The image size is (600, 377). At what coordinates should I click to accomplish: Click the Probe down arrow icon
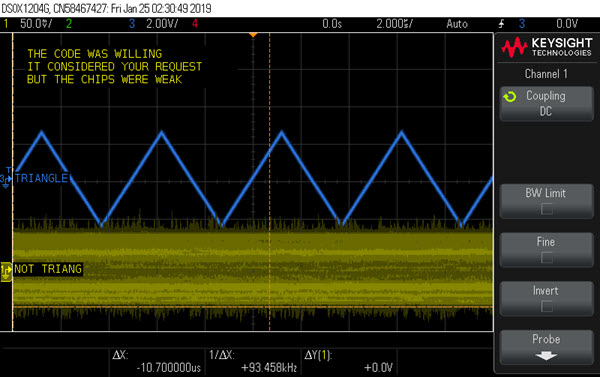(546, 356)
